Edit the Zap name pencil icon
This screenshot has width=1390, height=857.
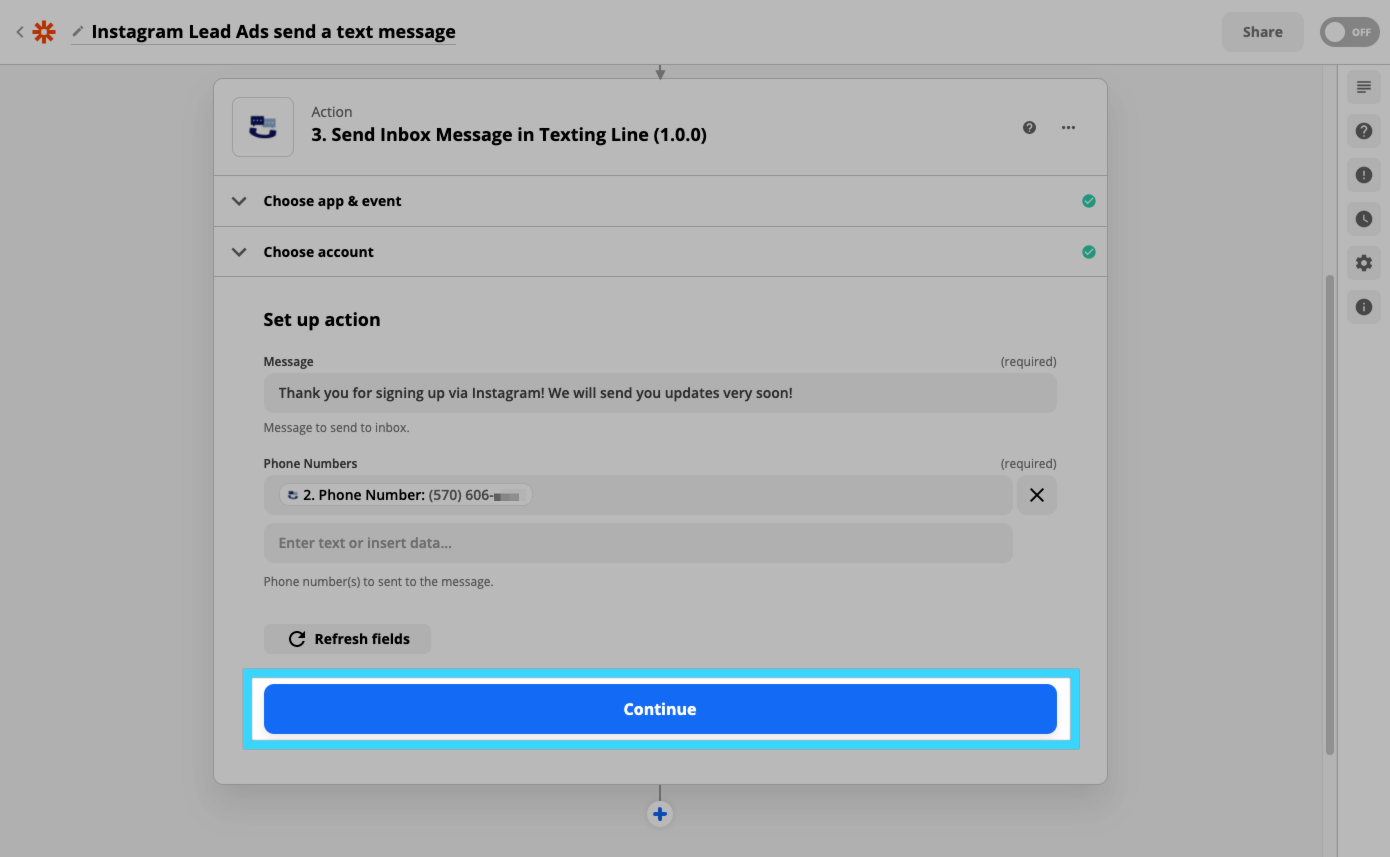pos(78,32)
